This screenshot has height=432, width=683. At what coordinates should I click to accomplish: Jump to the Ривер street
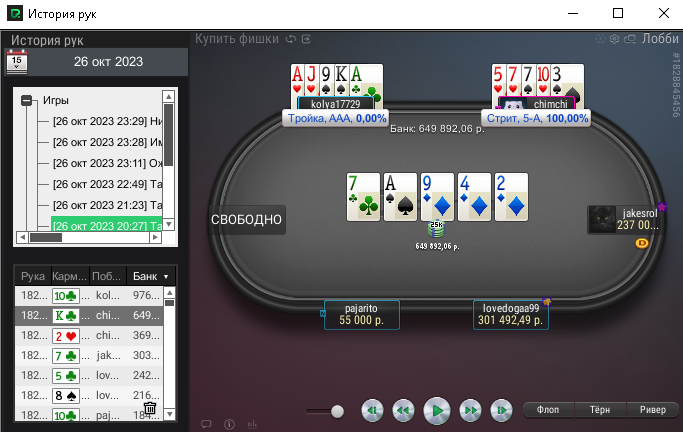point(653,410)
